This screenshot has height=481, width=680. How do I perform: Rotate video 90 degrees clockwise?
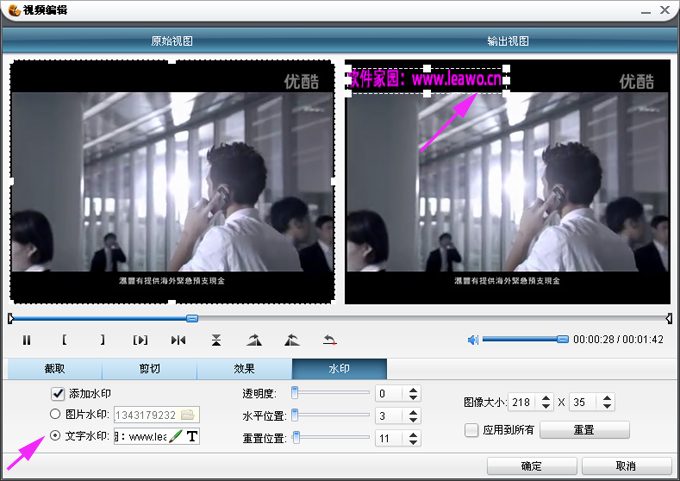[254, 340]
